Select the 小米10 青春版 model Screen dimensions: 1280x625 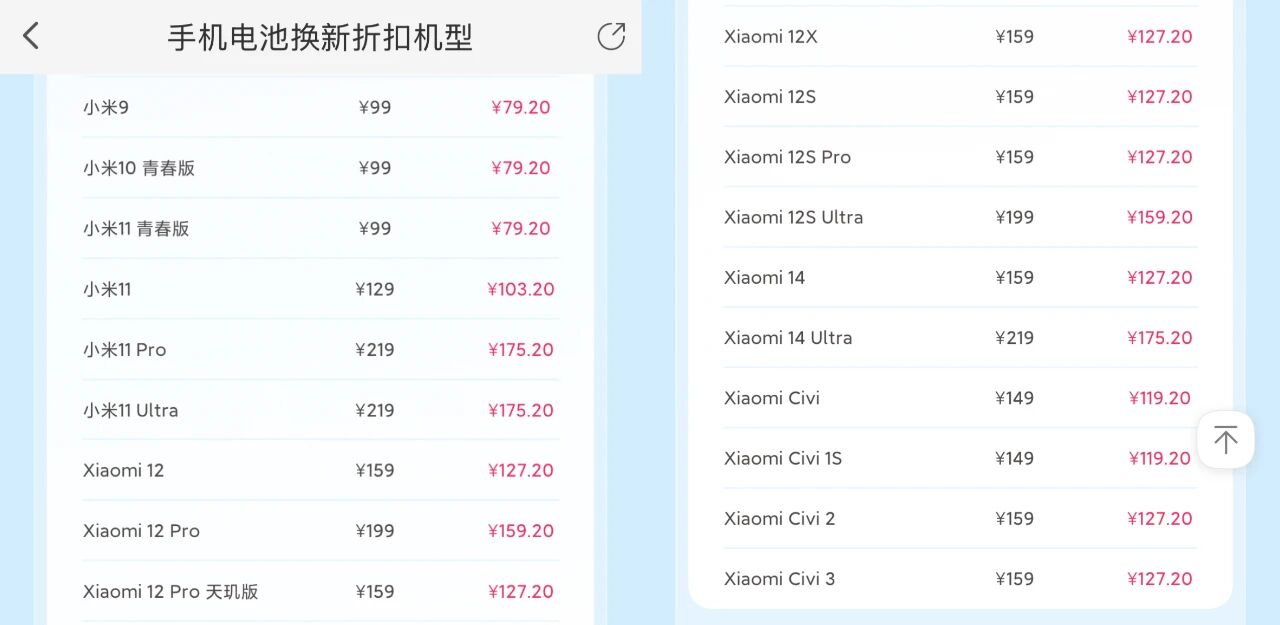139,168
